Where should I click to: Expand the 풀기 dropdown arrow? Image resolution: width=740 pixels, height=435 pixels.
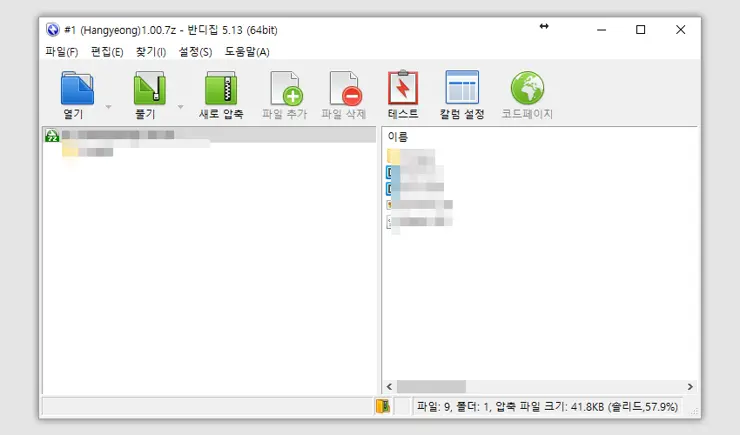(x=180, y=107)
